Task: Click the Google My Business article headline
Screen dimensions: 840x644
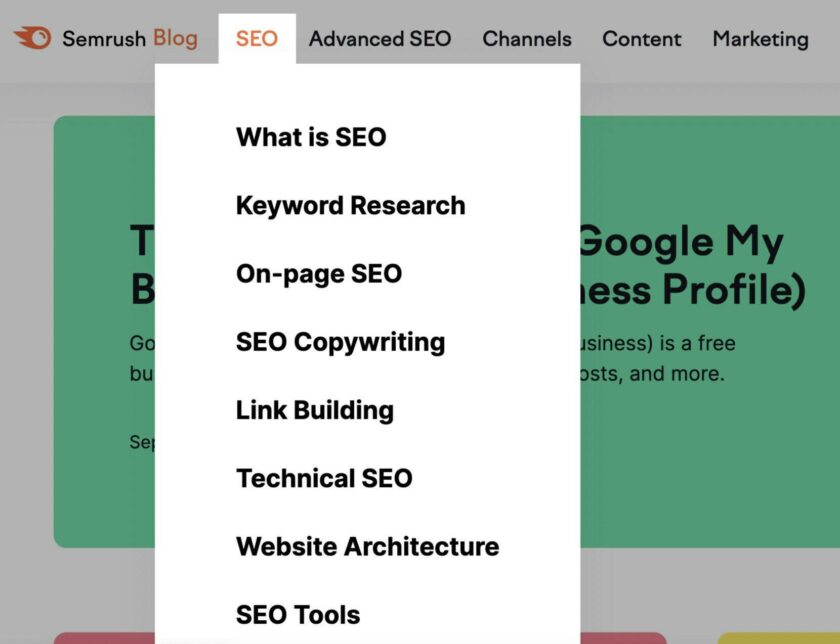Action: point(690,265)
